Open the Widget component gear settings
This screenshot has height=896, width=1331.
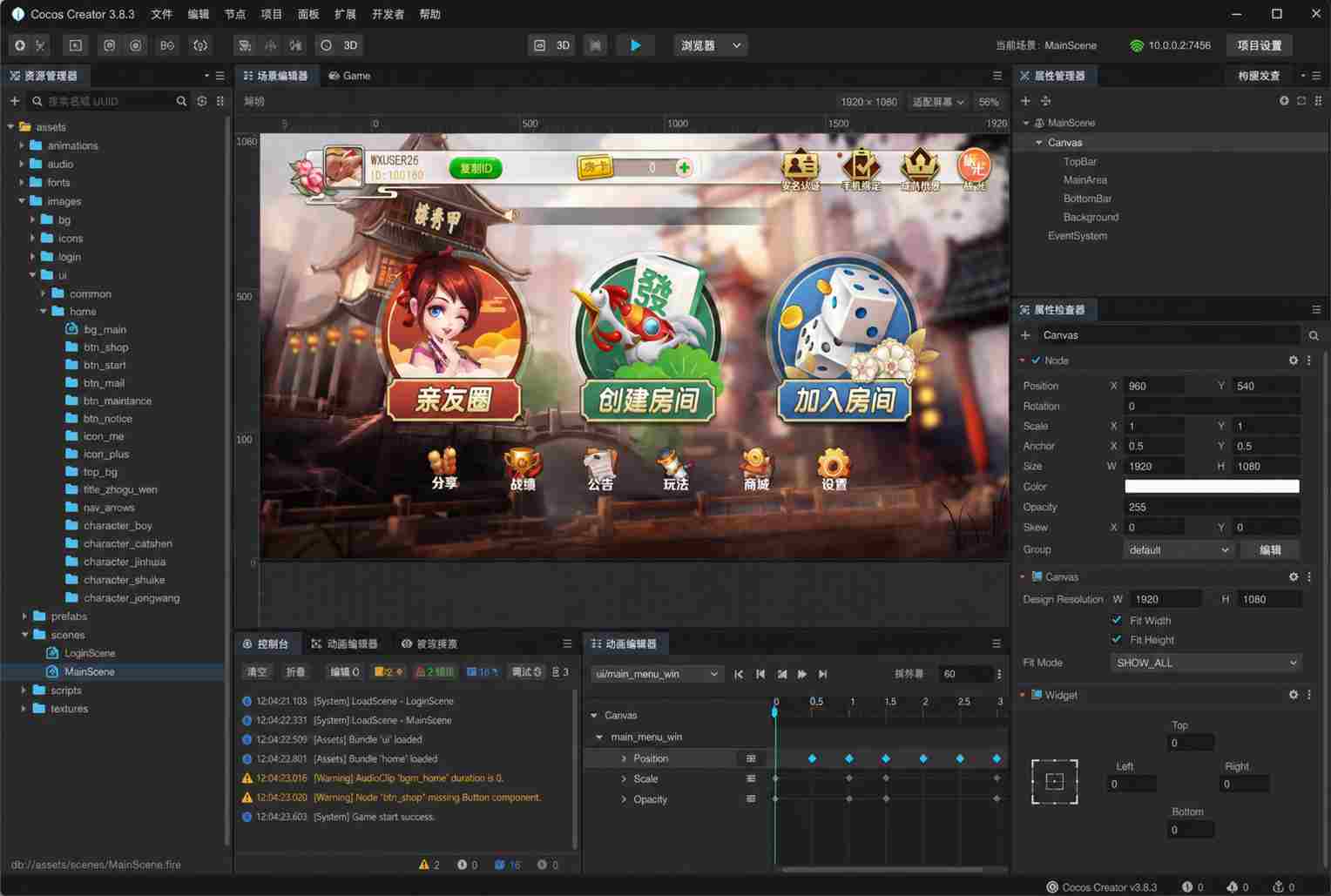[1294, 695]
